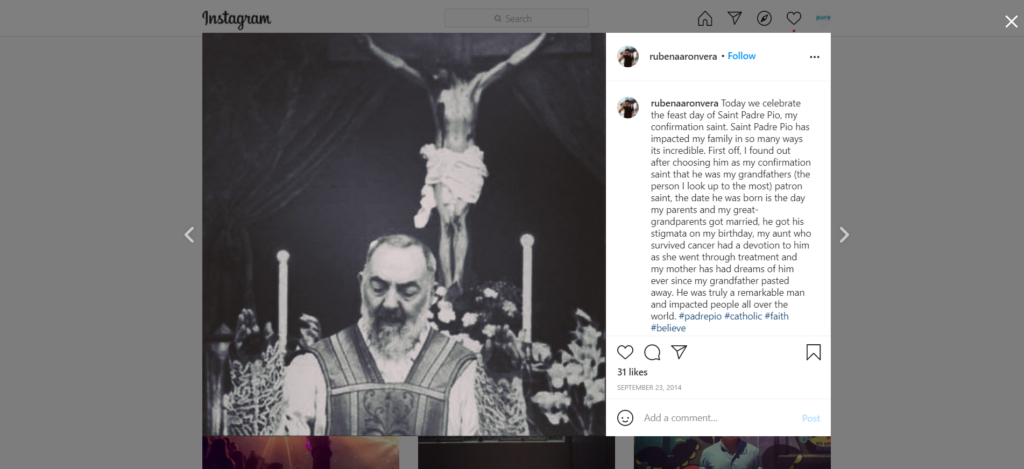
Task: Click the Instagram logo
Action: click(x=236, y=19)
